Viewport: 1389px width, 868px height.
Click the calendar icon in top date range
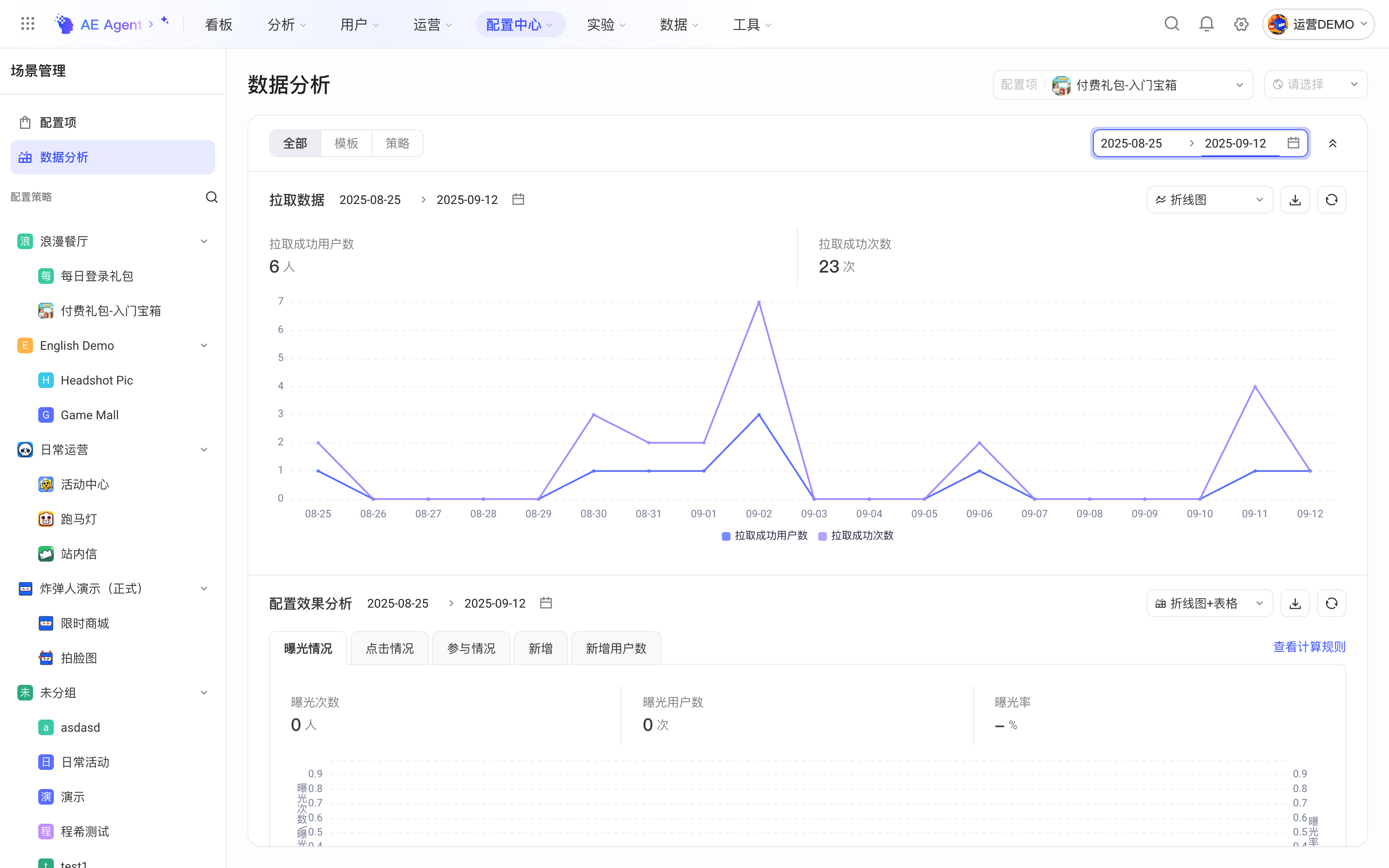click(x=1293, y=143)
